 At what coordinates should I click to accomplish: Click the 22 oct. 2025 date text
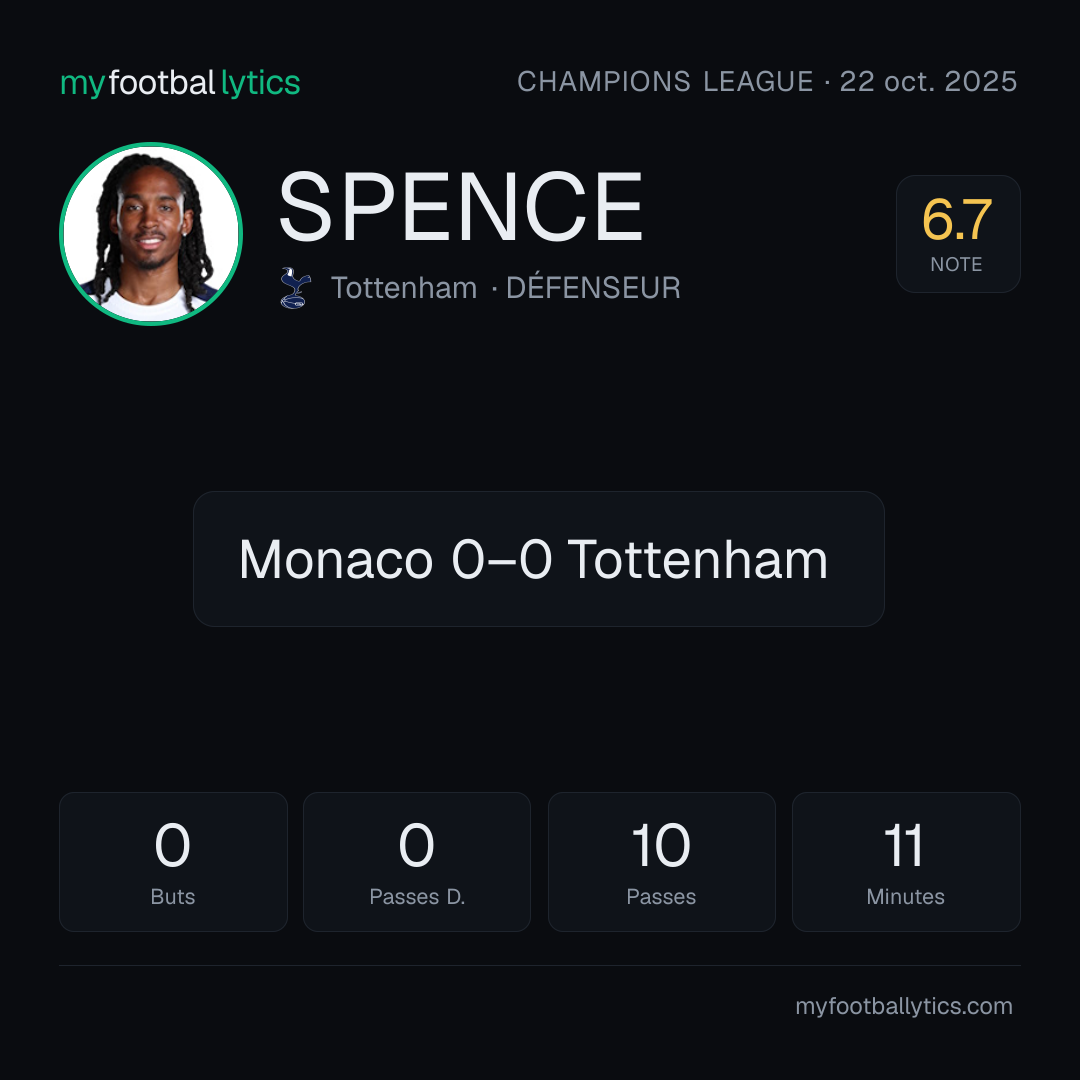click(928, 81)
